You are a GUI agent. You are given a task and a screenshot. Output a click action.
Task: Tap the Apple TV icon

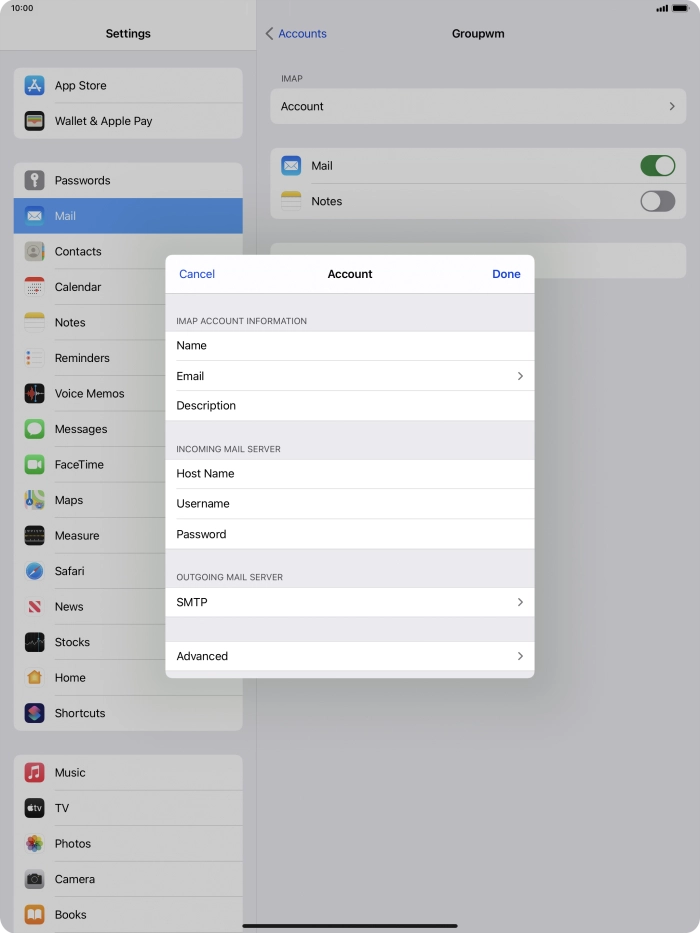point(35,808)
